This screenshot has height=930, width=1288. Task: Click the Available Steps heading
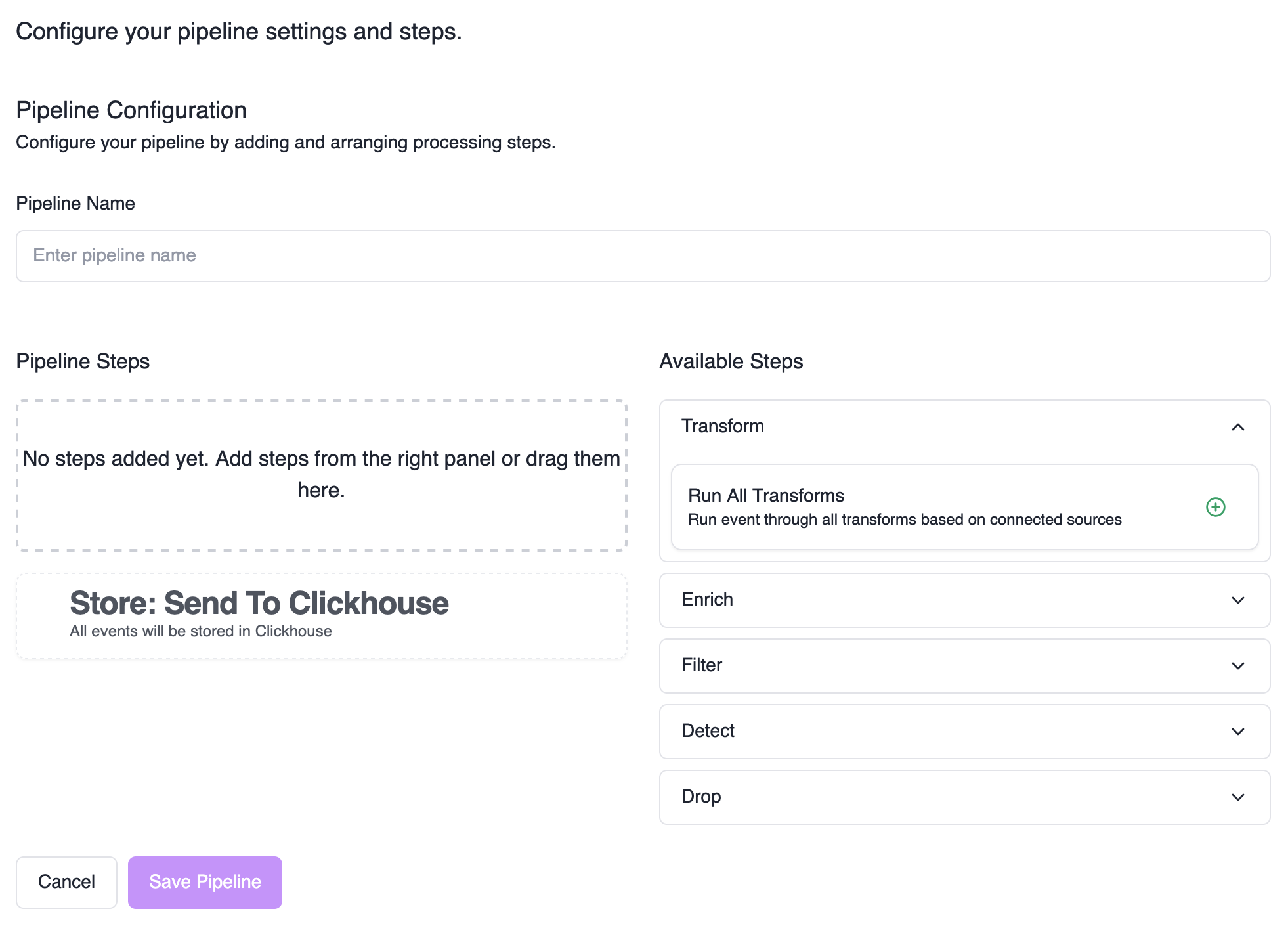(731, 362)
